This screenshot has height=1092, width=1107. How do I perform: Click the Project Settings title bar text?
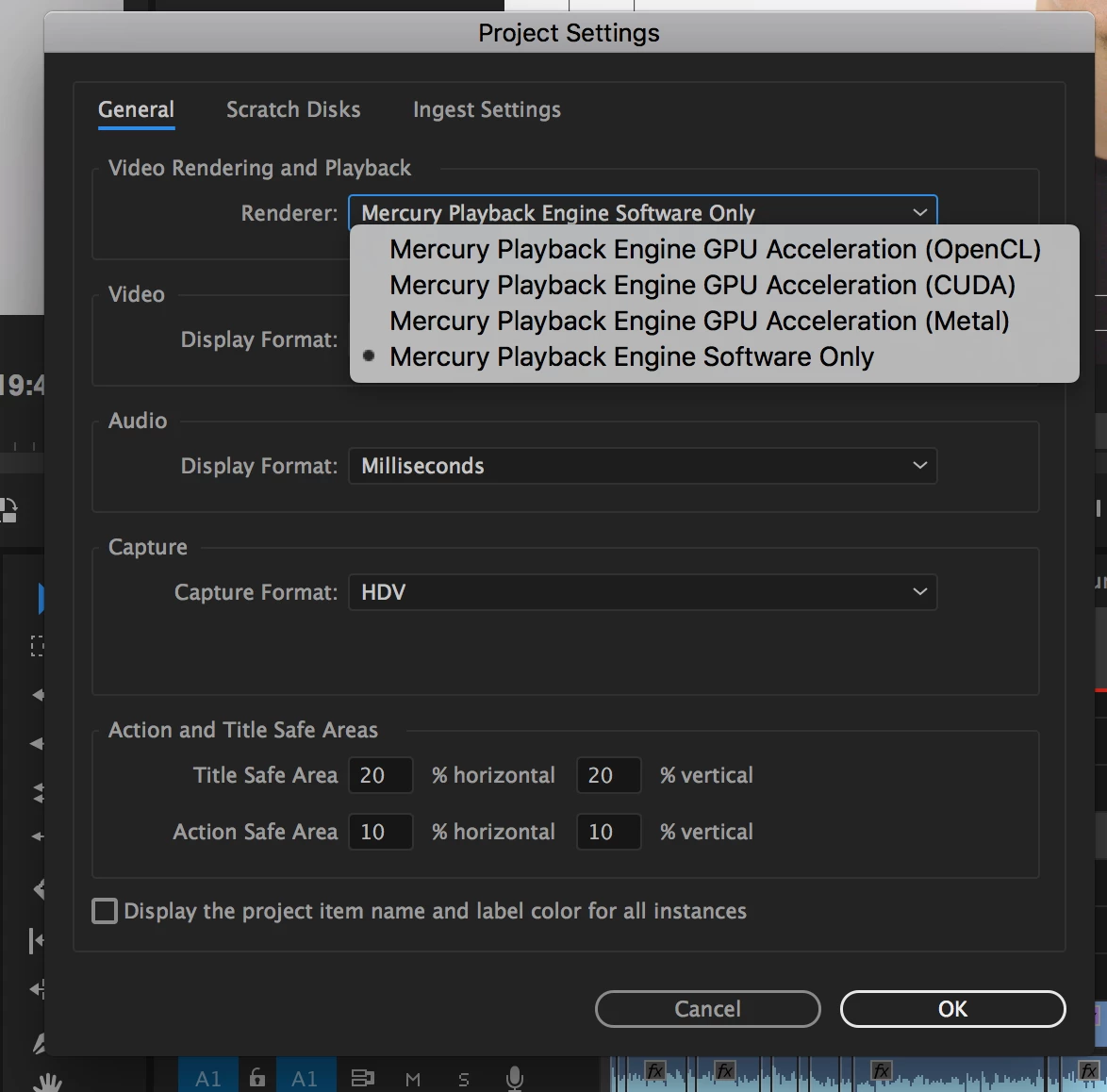(x=569, y=33)
